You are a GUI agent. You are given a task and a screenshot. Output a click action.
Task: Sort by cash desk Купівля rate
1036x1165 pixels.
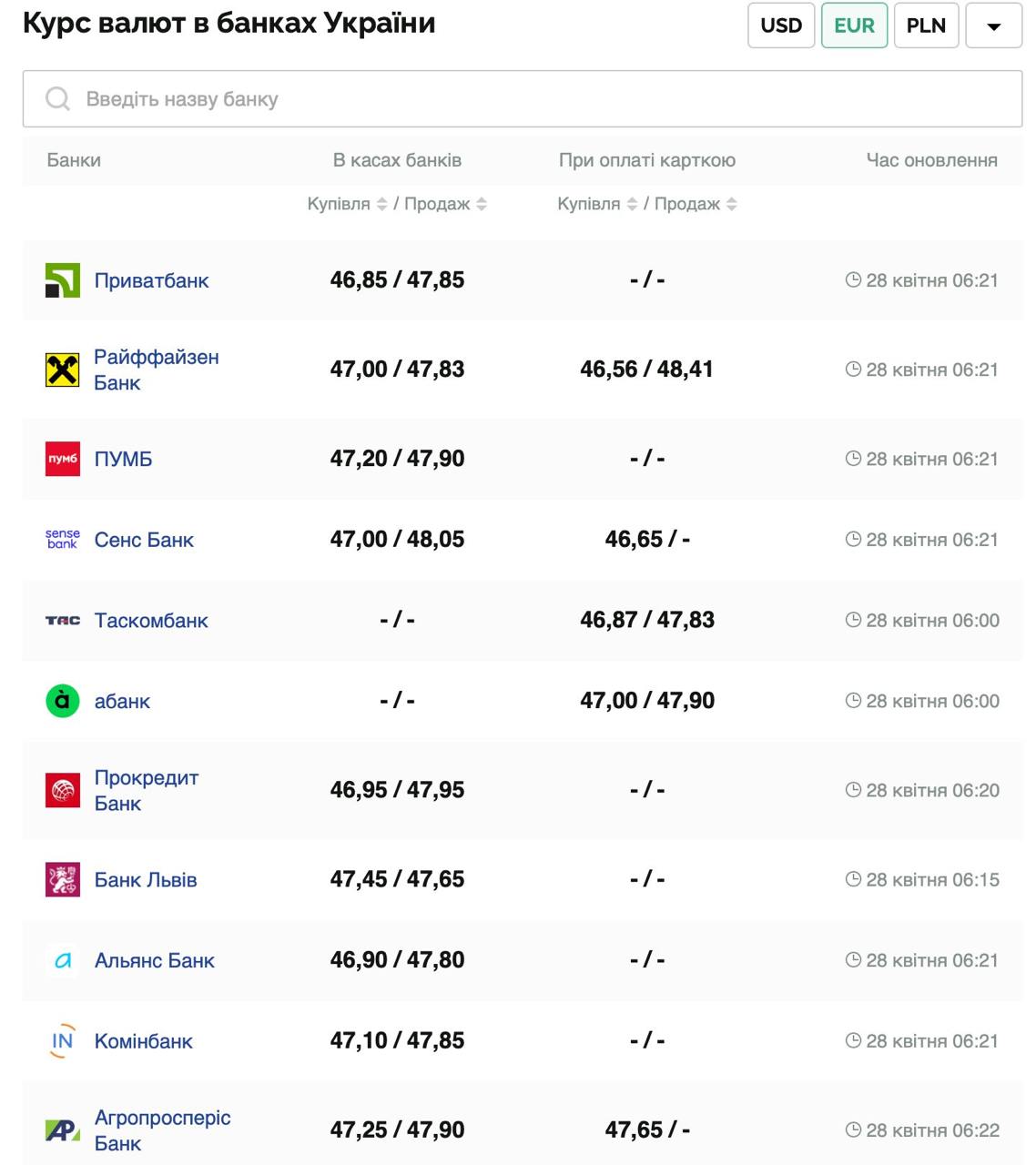click(x=382, y=205)
